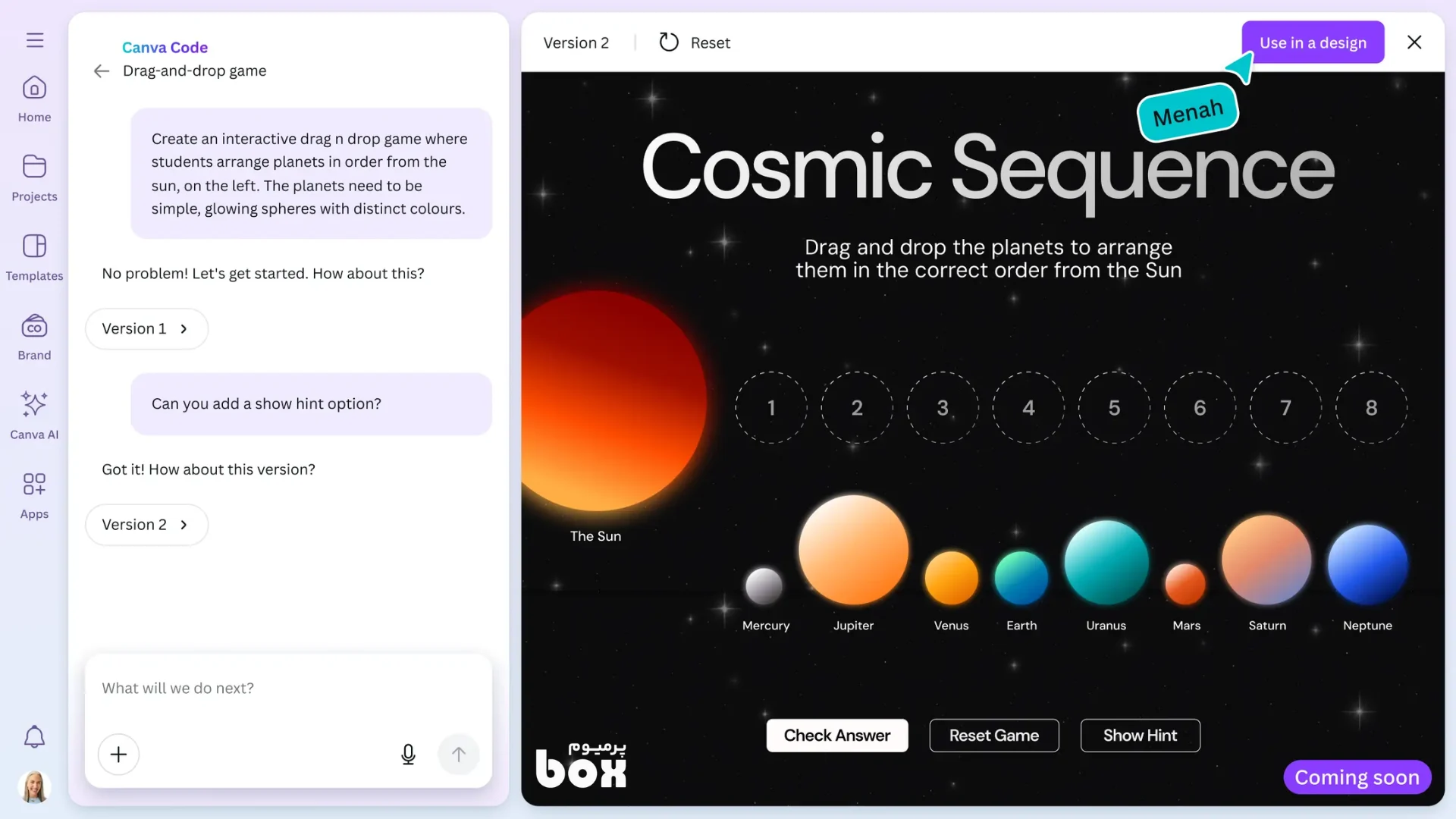Click the Drag-and-drop game title
The width and height of the screenshot is (1456, 819).
point(194,71)
